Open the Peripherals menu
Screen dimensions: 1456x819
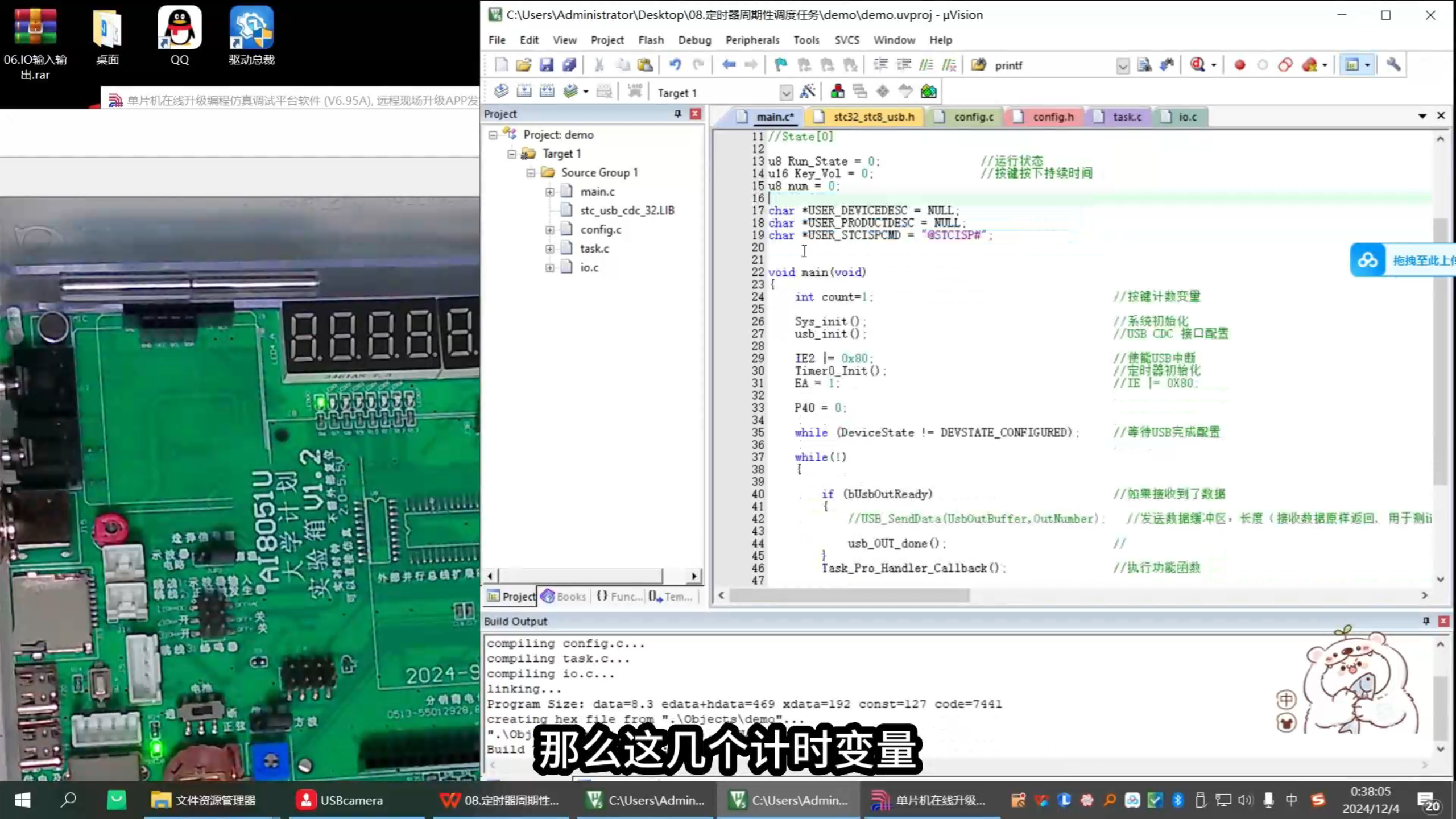point(752,40)
